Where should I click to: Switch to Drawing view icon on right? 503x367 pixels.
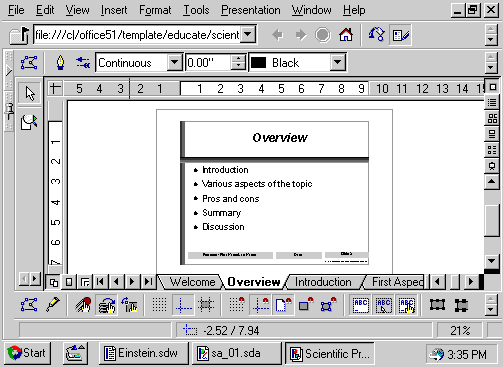click(x=492, y=87)
